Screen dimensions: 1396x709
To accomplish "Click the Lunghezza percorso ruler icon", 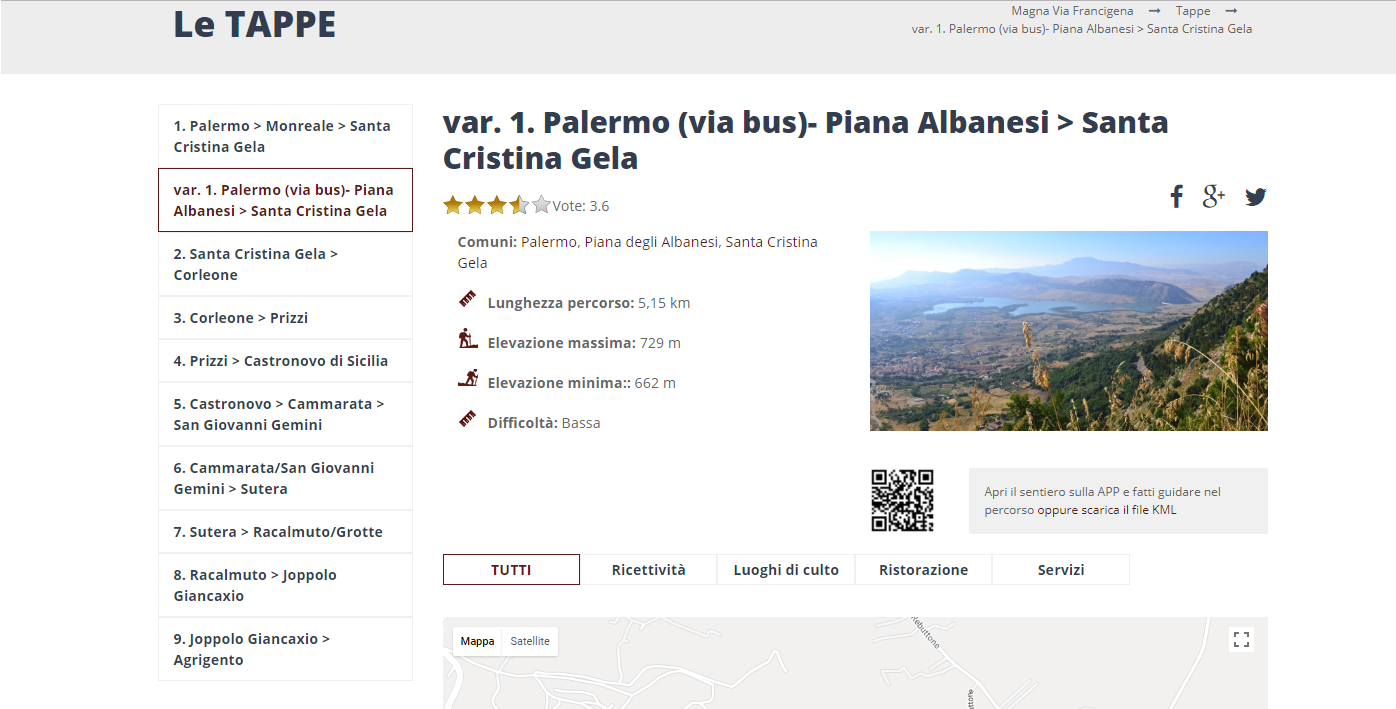I will (467, 299).
